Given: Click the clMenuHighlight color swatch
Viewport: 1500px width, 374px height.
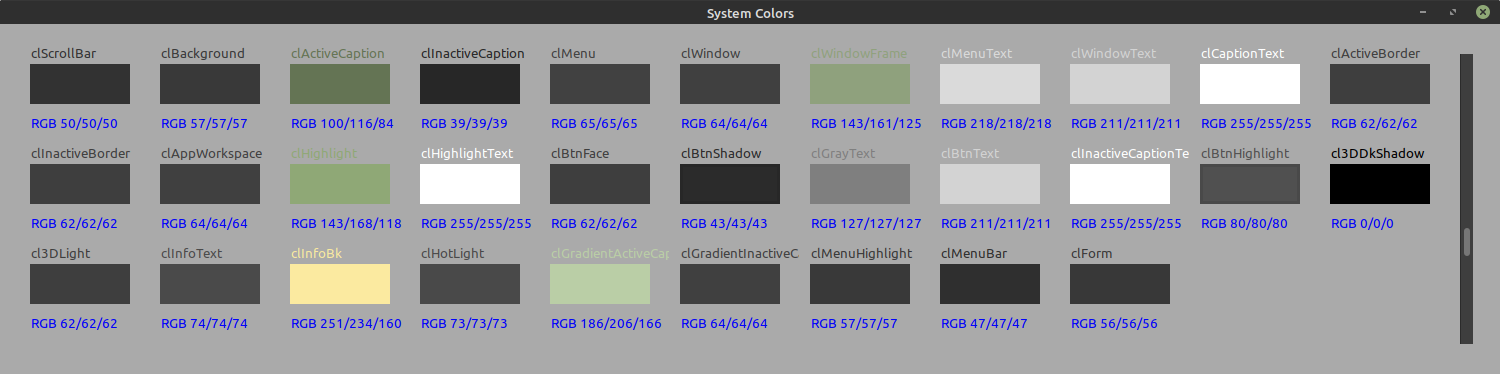Looking at the screenshot, I should click(860, 284).
